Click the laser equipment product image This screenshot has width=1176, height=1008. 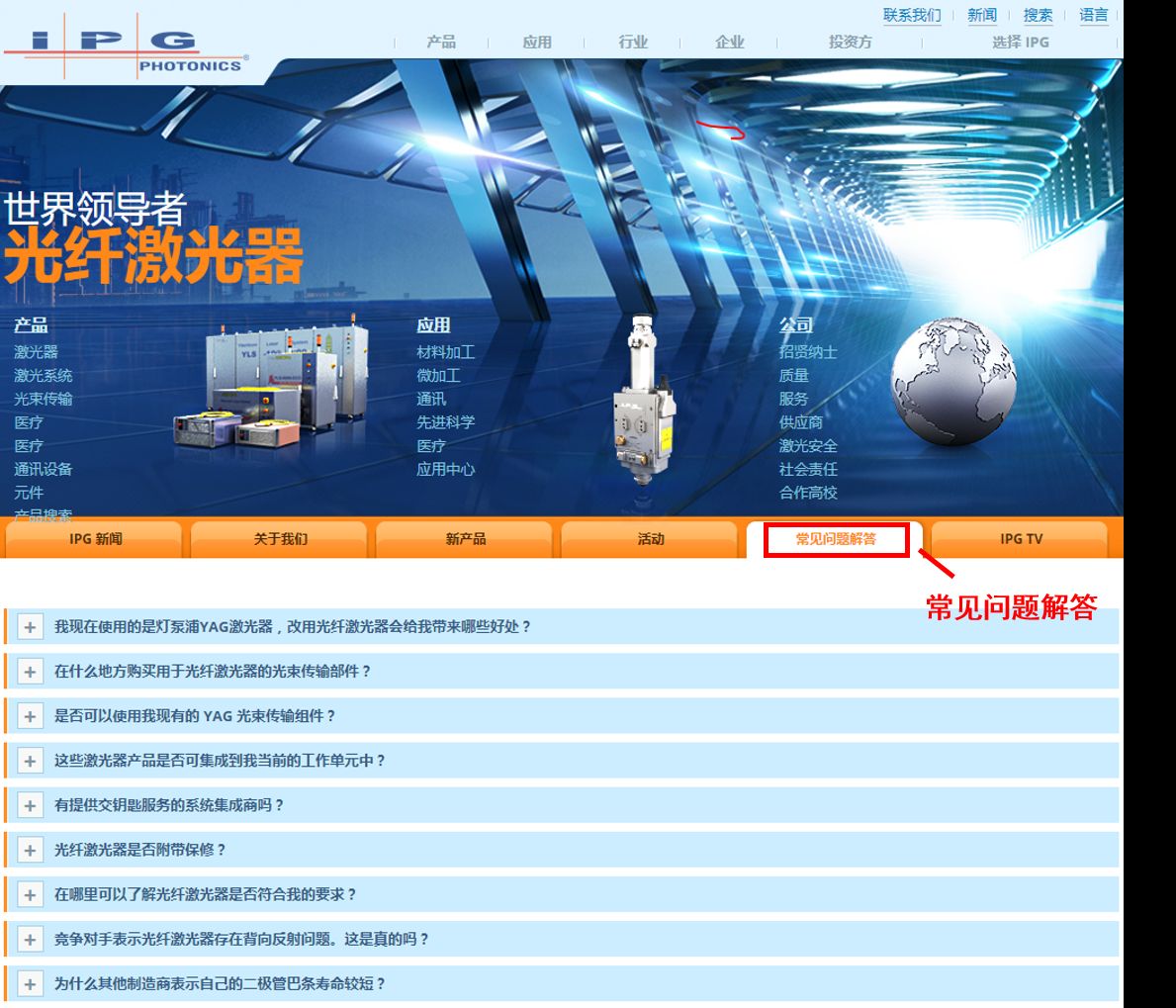(272, 382)
